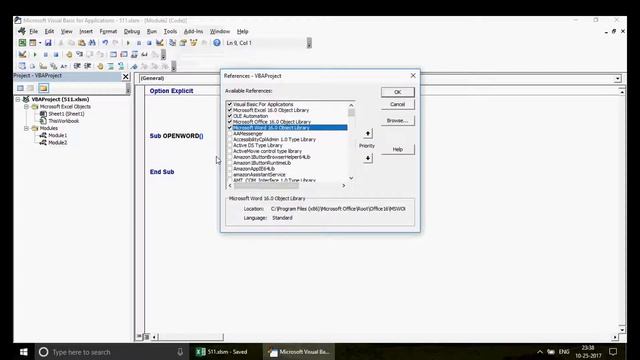Open the Properties Window toolbar icon
This screenshot has height=360, width=640.
(x=183, y=43)
